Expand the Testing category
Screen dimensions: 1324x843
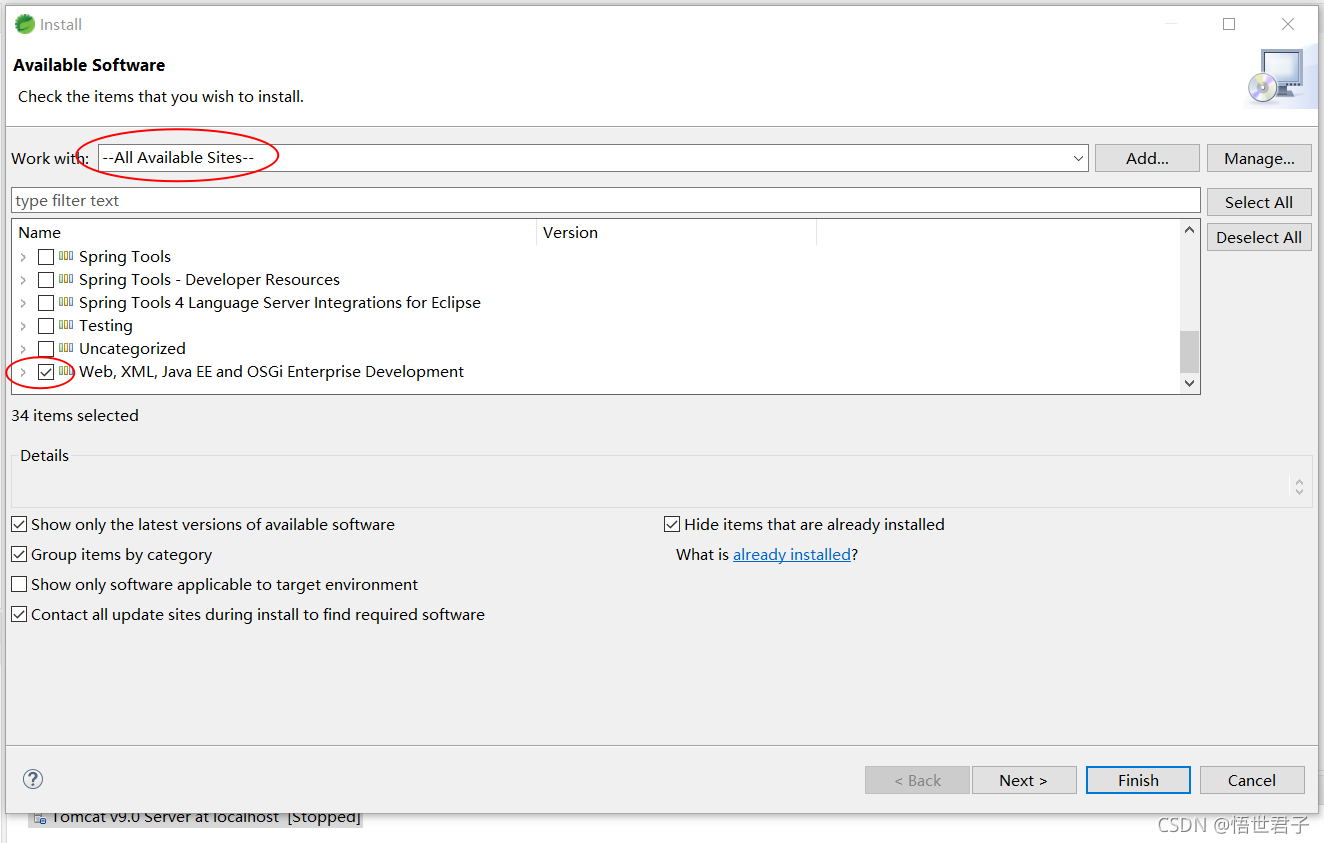[23, 326]
